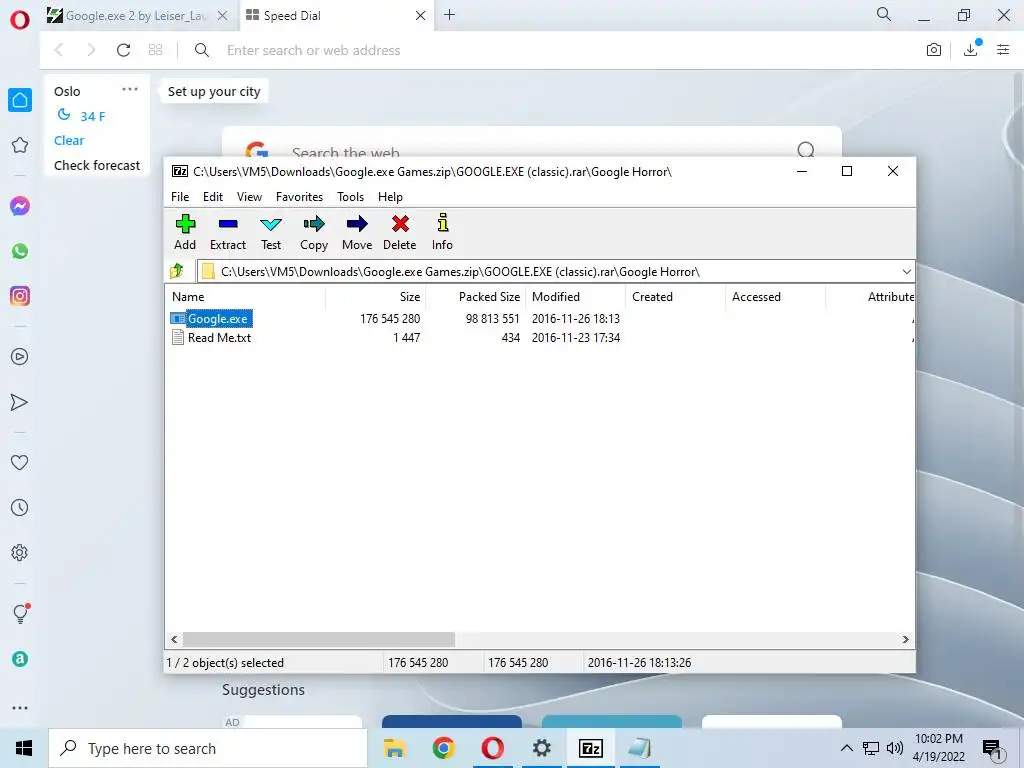1024x768 pixels.
Task: Open Instagram in Opera sidebar
Action: pyautogui.click(x=20, y=296)
